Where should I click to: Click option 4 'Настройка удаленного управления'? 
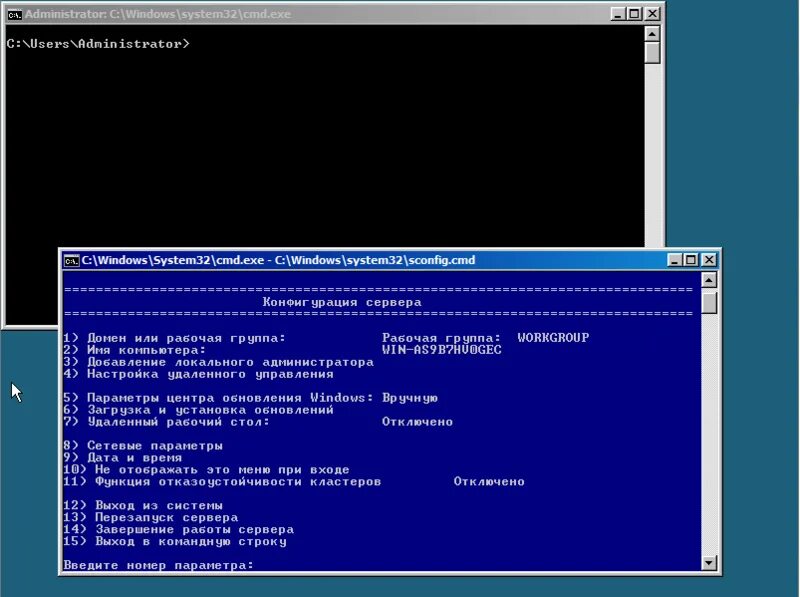(198, 374)
